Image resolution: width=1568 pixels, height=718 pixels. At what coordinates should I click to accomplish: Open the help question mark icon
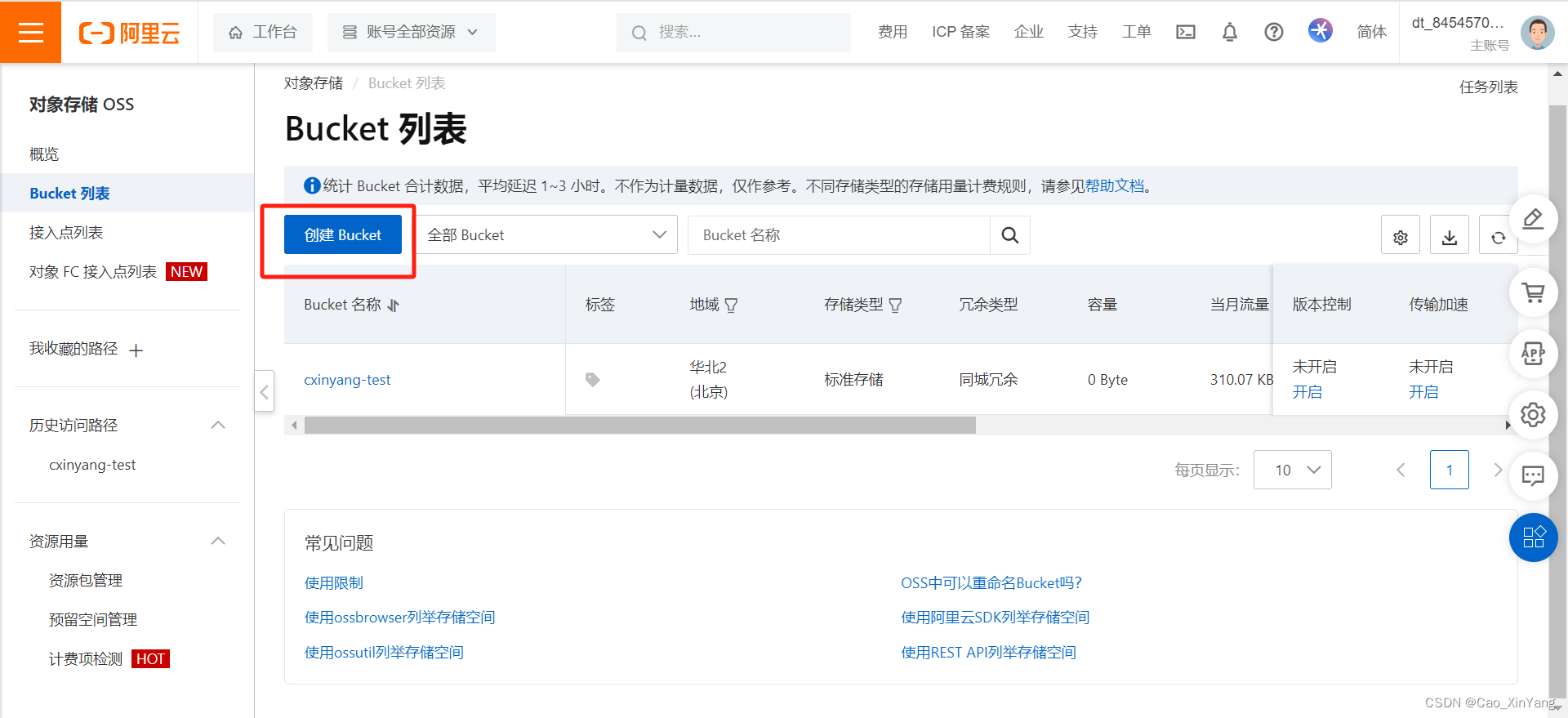coord(1273,32)
